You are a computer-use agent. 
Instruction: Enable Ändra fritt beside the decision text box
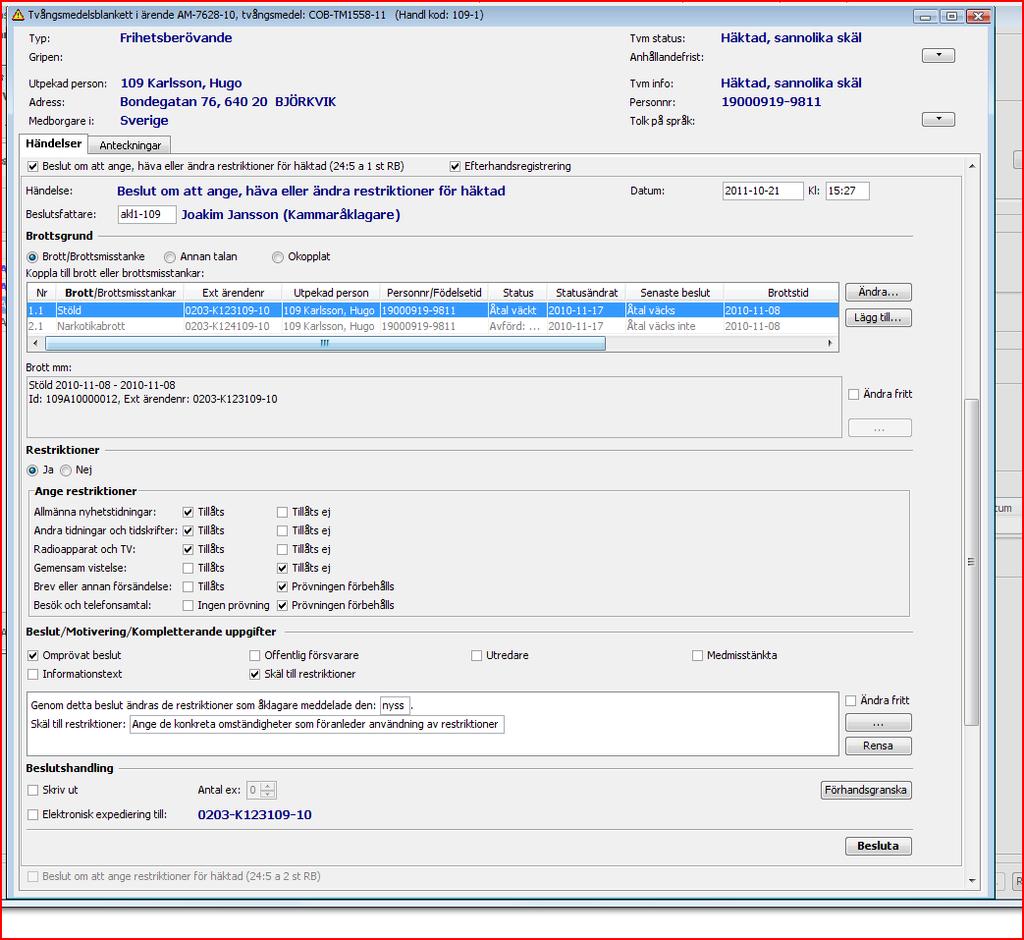coord(851,701)
